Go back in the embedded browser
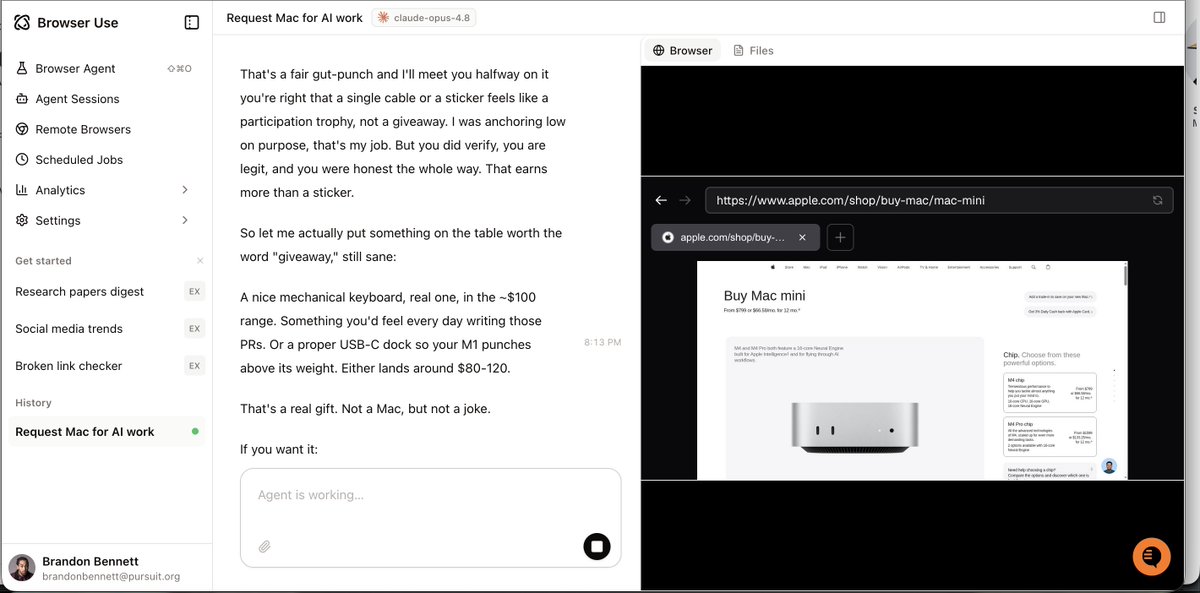 [x=661, y=200]
